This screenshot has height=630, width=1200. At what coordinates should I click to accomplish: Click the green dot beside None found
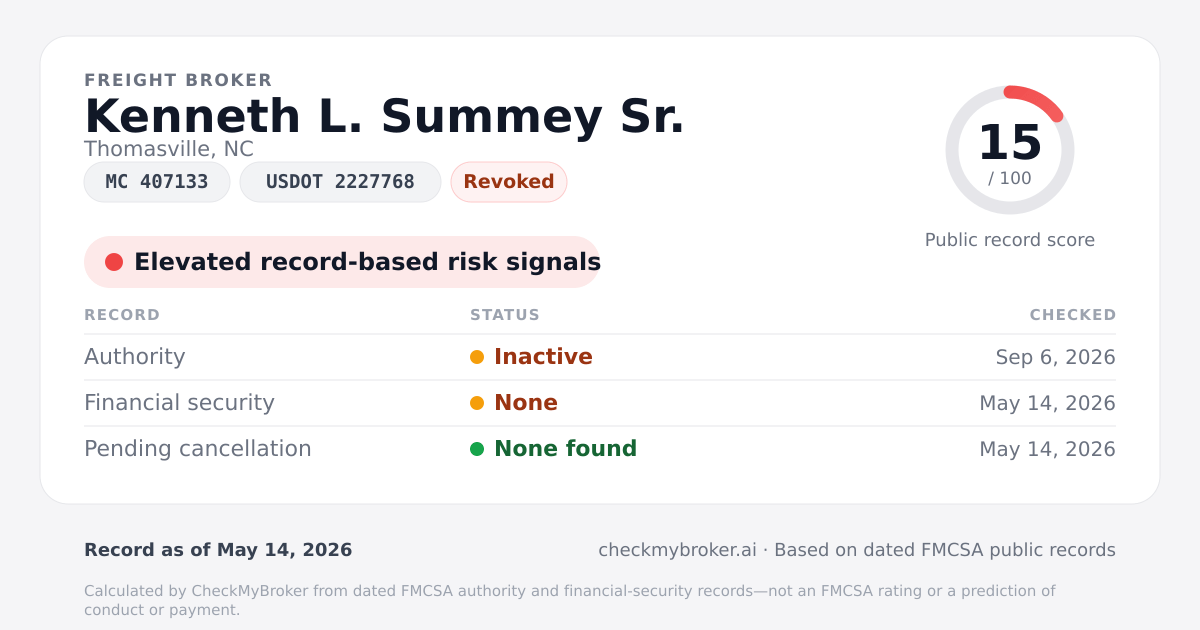[477, 449]
